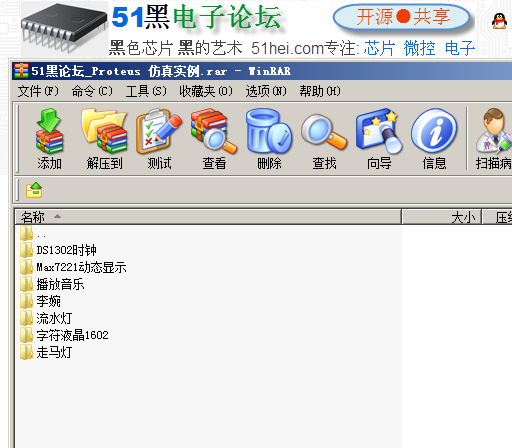Open the View (查看) toolbar icon
Viewport: 512px width, 448px height.
[x=214, y=131]
